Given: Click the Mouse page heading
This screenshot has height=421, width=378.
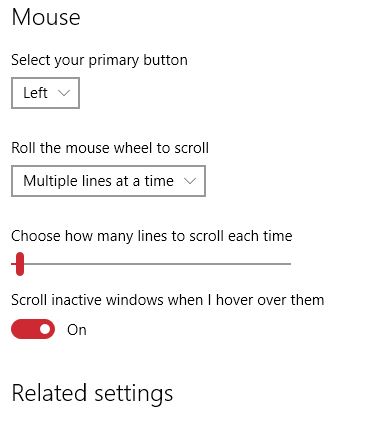Looking at the screenshot, I should (46, 17).
